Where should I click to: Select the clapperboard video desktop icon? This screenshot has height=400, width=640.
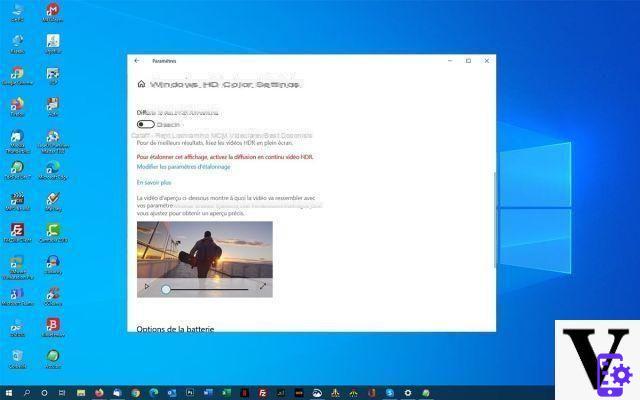(x=17, y=202)
